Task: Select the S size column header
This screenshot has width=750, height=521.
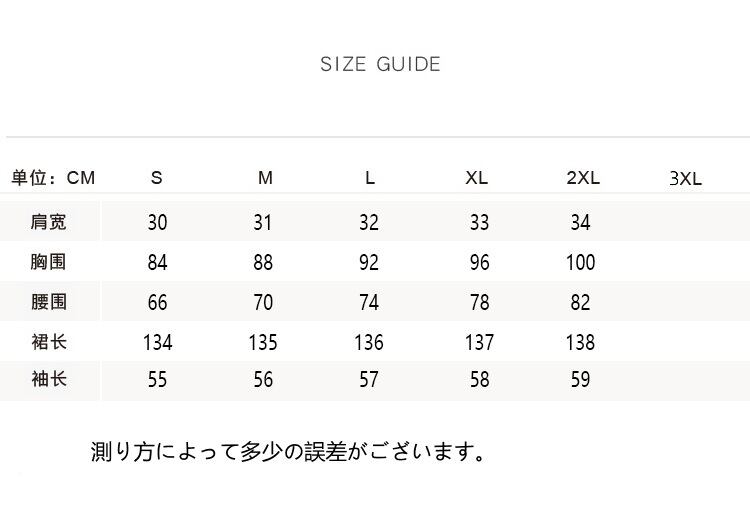Action: tap(157, 178)
